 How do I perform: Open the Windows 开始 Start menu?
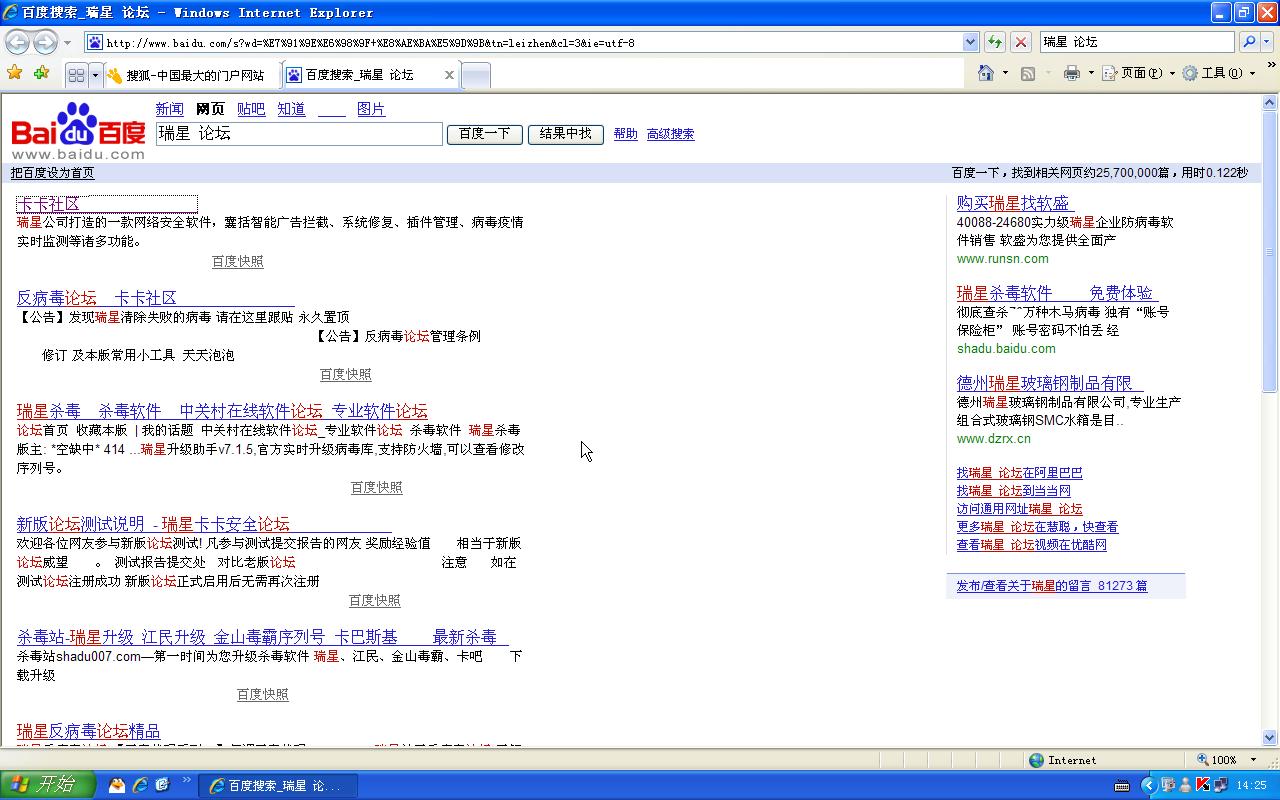coord(47,785)
